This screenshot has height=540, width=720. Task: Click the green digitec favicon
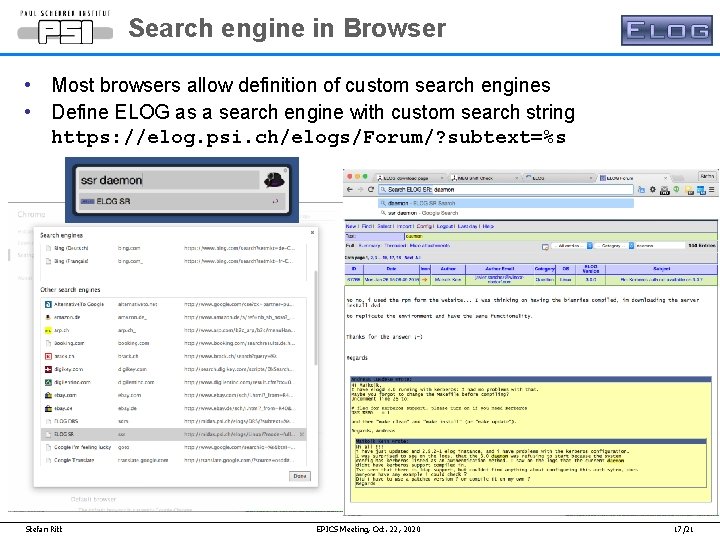[48, 382]
